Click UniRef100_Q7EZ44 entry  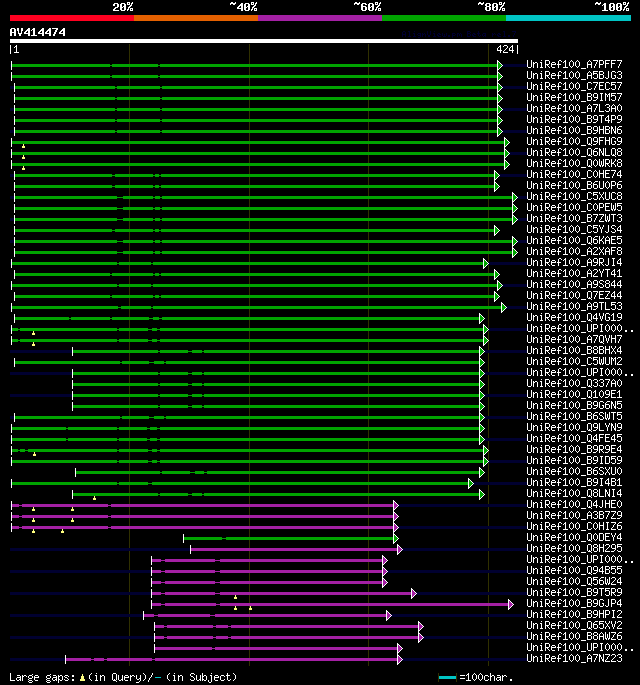coord(574,295)
